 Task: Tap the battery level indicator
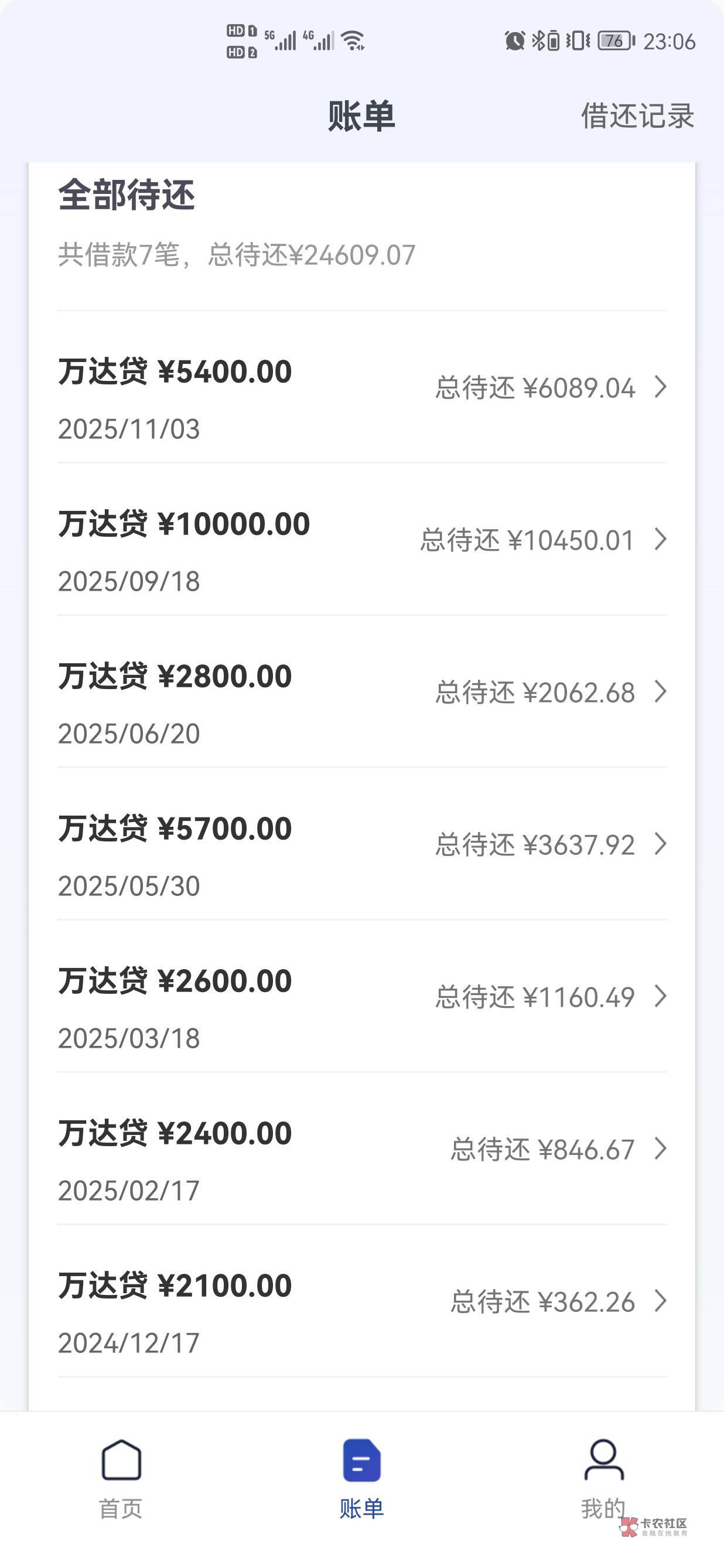[x=616, y=41]
